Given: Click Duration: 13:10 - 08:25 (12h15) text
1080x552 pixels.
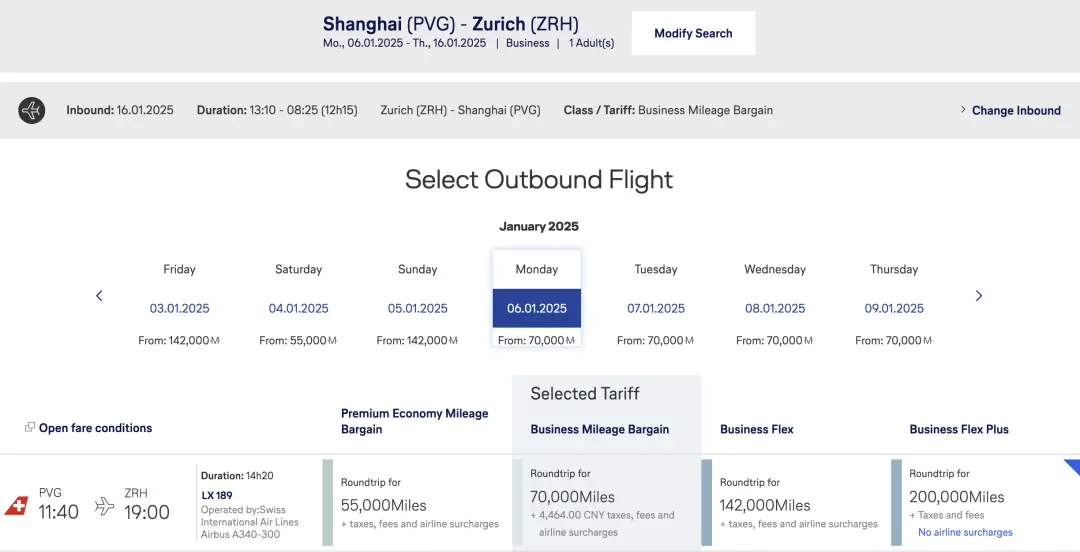Looking at the screenshot, I should pos(277,110).
